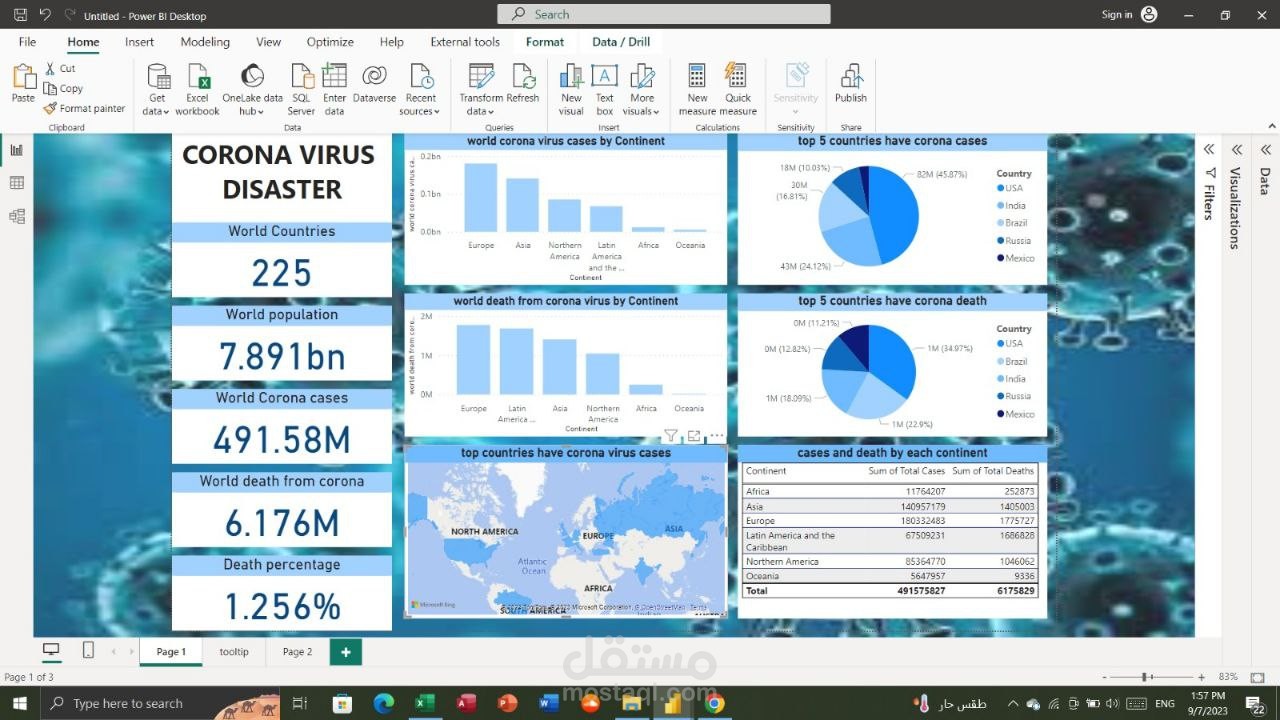Image resolution: width=1280 pixels, height=720 pixels.
Task: Open Google Chrome from the taskbar
Action: 714,704
